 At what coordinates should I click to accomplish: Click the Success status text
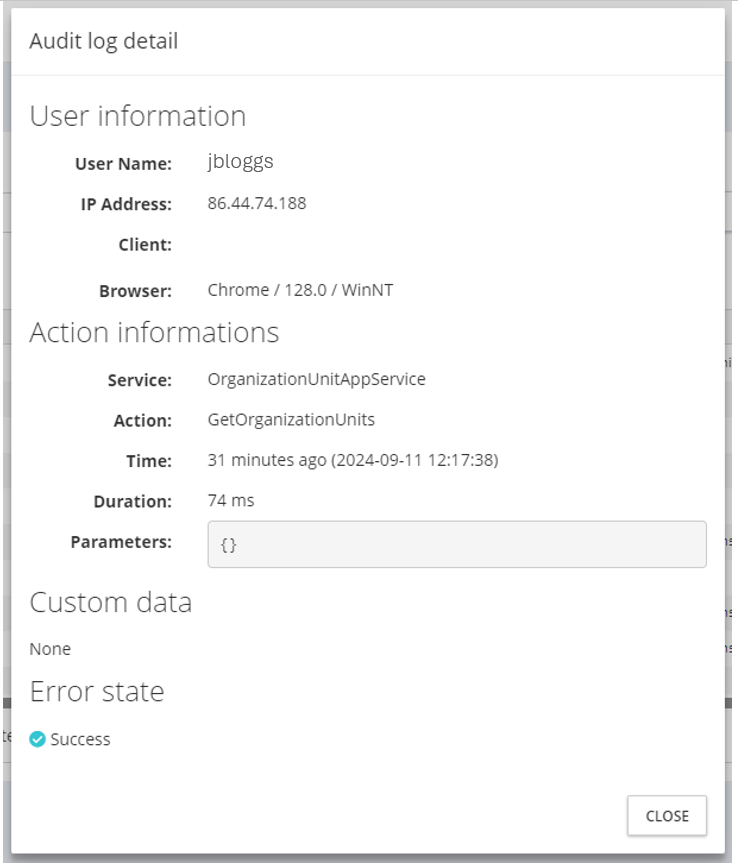click(x=80, y=740)
